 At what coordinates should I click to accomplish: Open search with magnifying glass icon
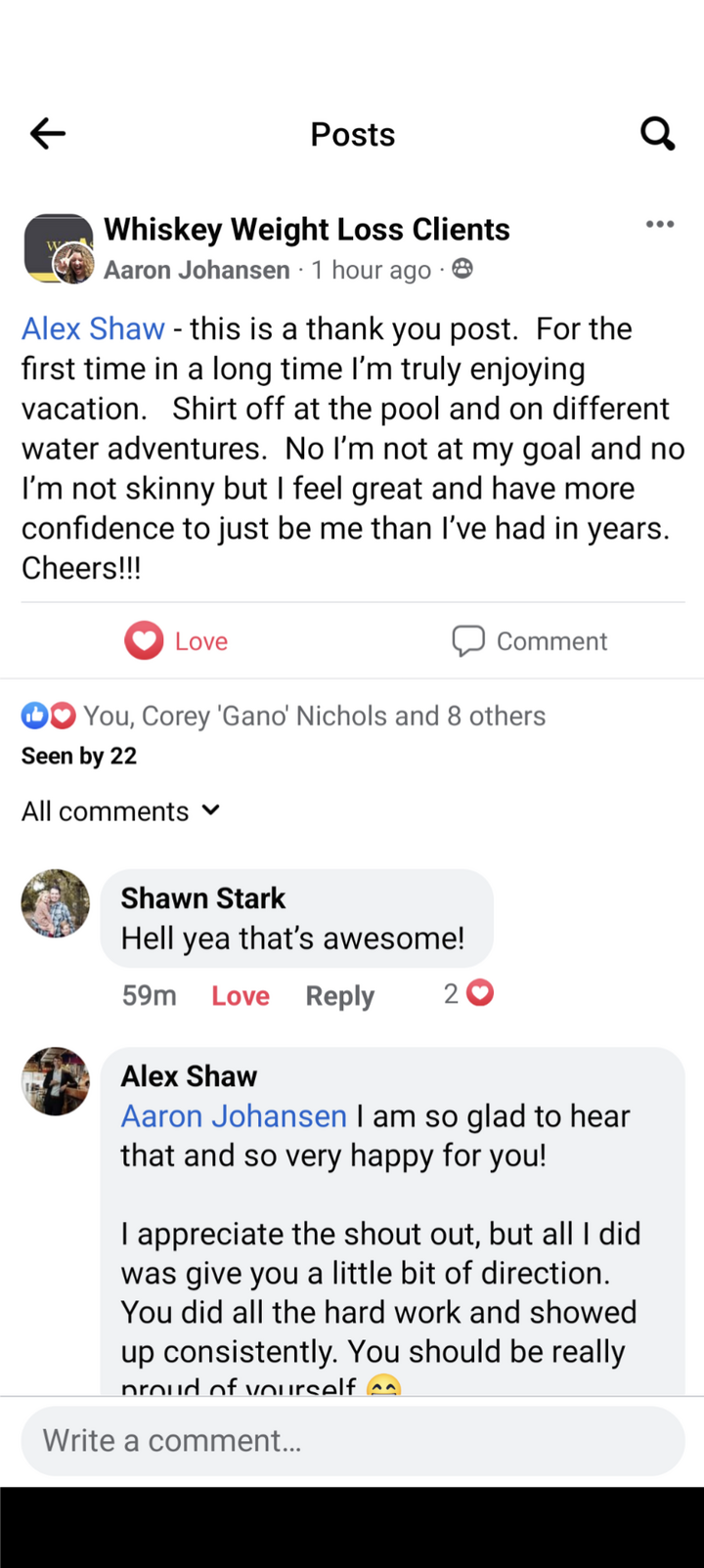[657, 134]
